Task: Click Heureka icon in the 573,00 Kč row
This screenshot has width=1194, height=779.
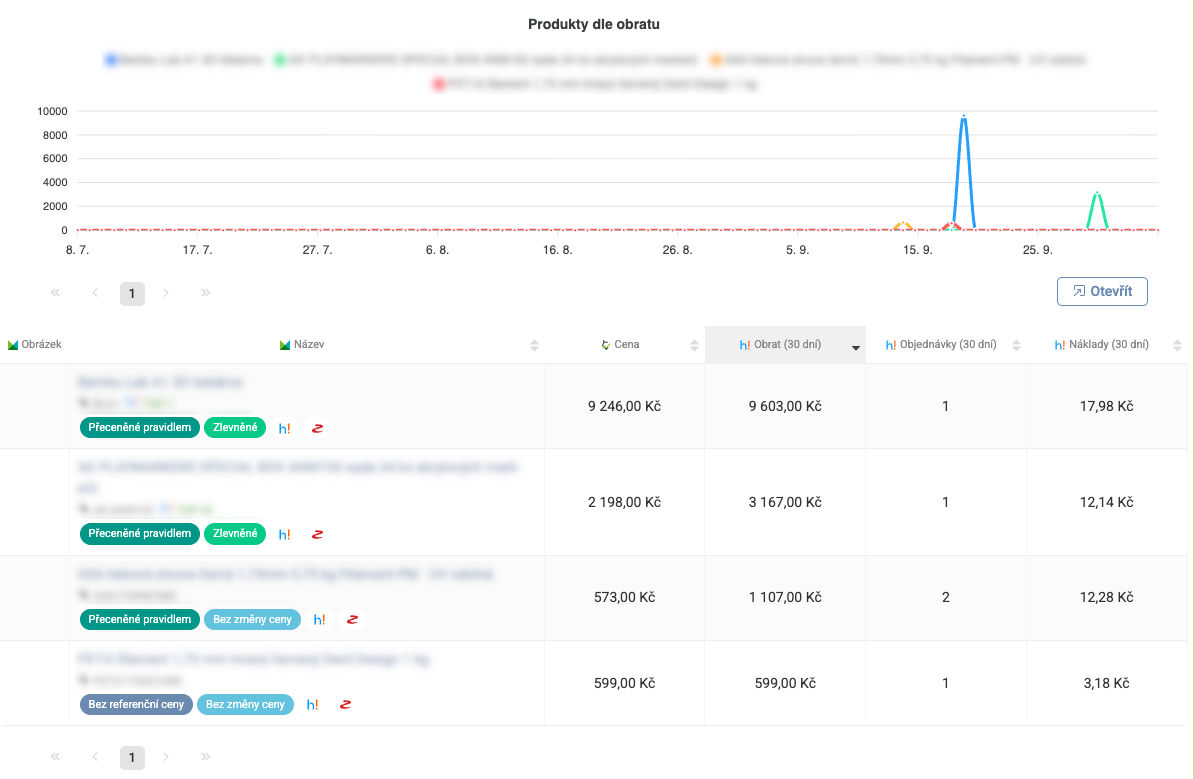Action: click(x=319, y=620)
